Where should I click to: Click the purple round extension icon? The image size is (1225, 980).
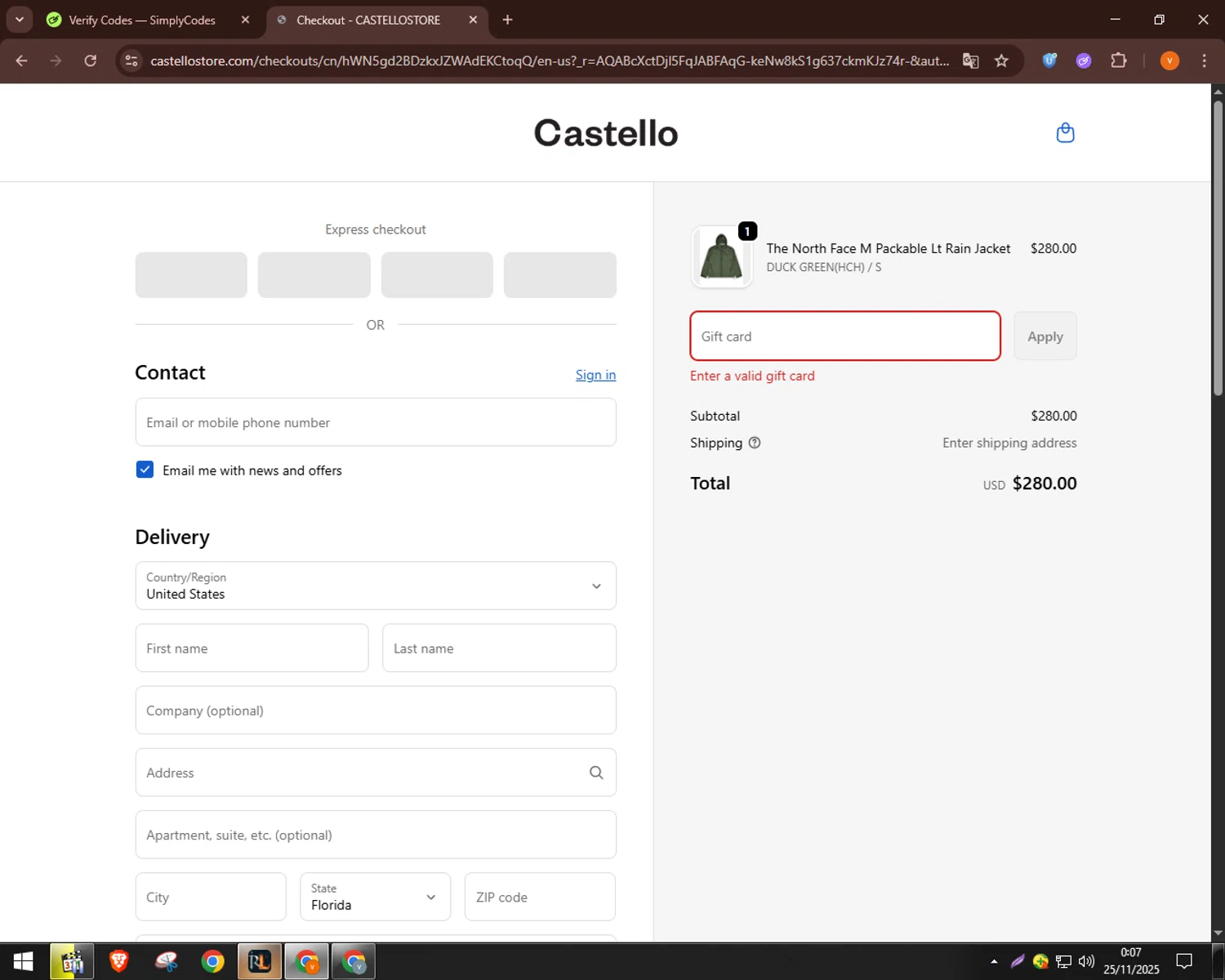(1084, 60)
